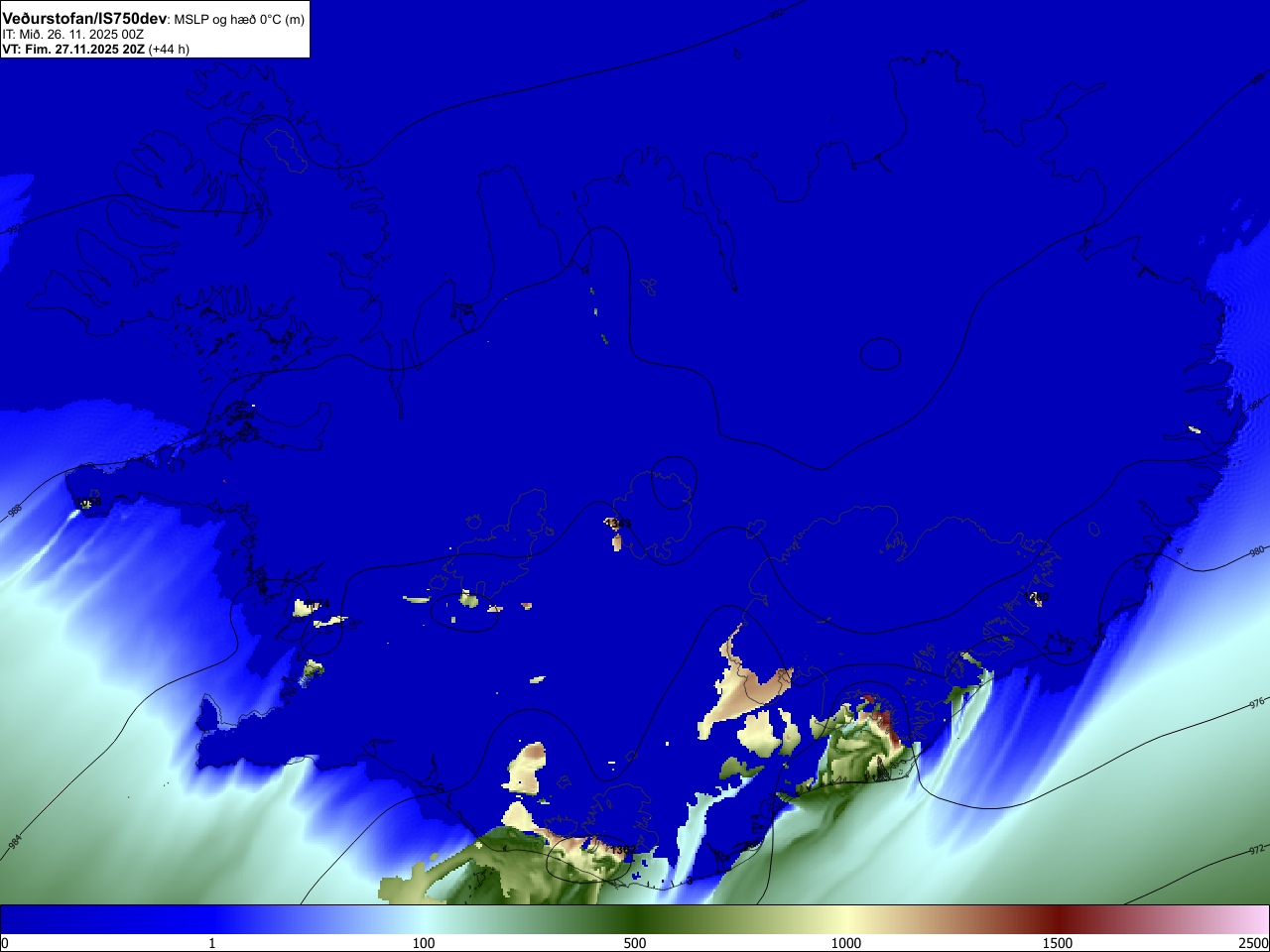Image resolution: width=1270 pixels, height=952 pixels.
Task: Click the 1000 tick label on colour scale
Action: click(x=846, y=943)
